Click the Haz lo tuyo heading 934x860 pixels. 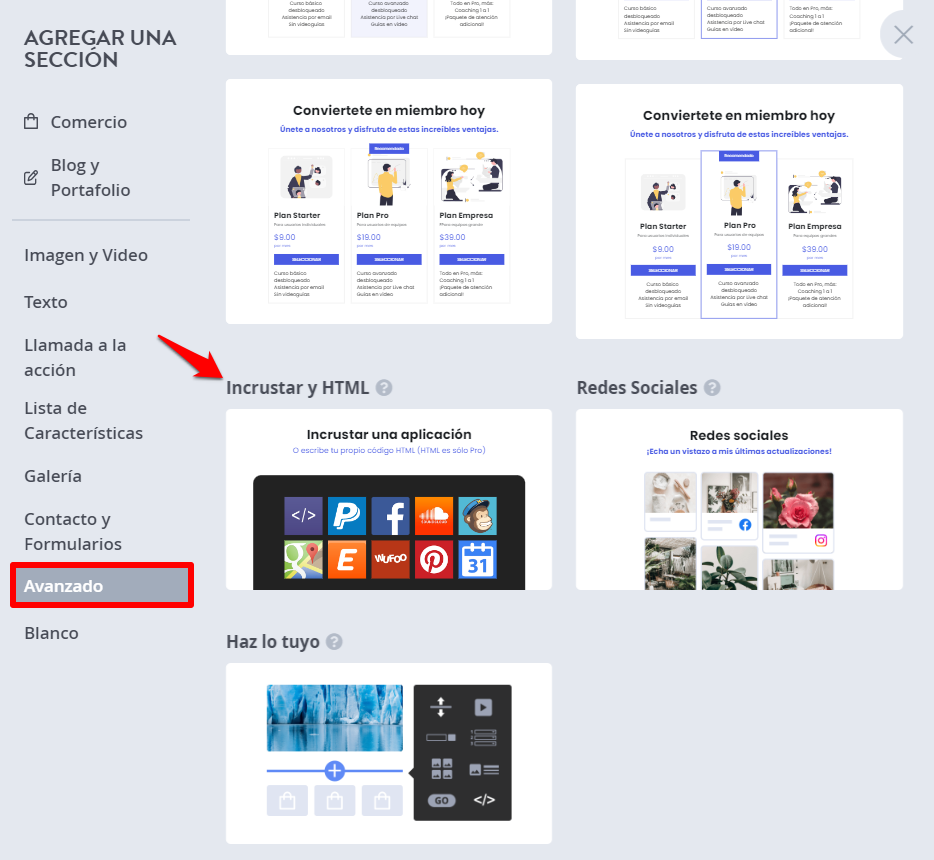click(x=273, y=642)
